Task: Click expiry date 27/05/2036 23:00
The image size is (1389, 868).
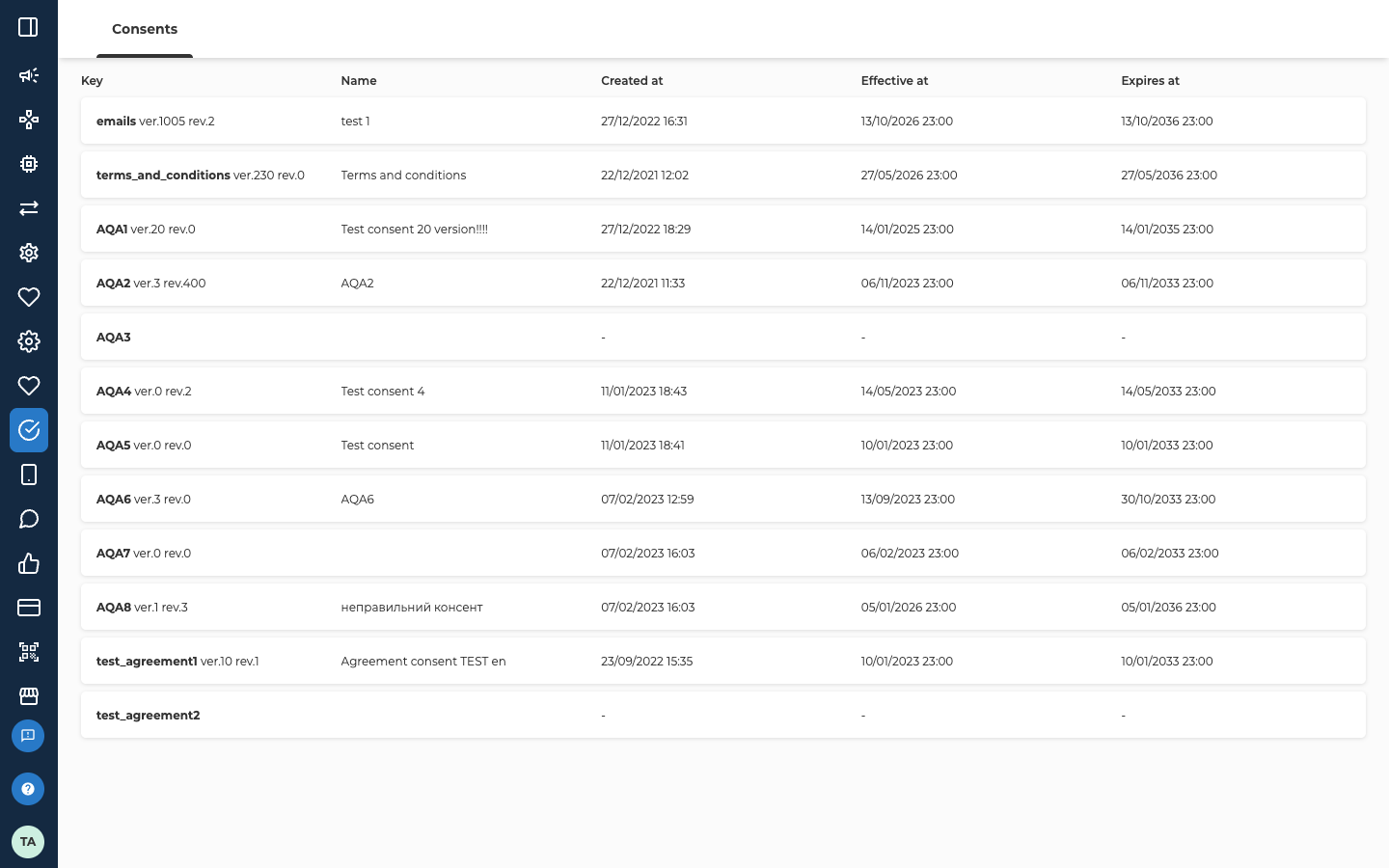Action: 1169,176
